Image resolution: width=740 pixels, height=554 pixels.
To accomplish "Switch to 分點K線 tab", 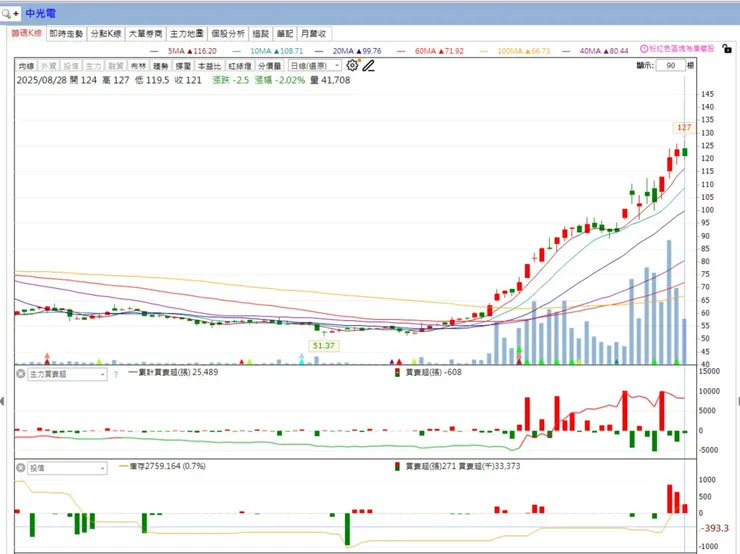I will pyautogui.click(x=106, y=34).
